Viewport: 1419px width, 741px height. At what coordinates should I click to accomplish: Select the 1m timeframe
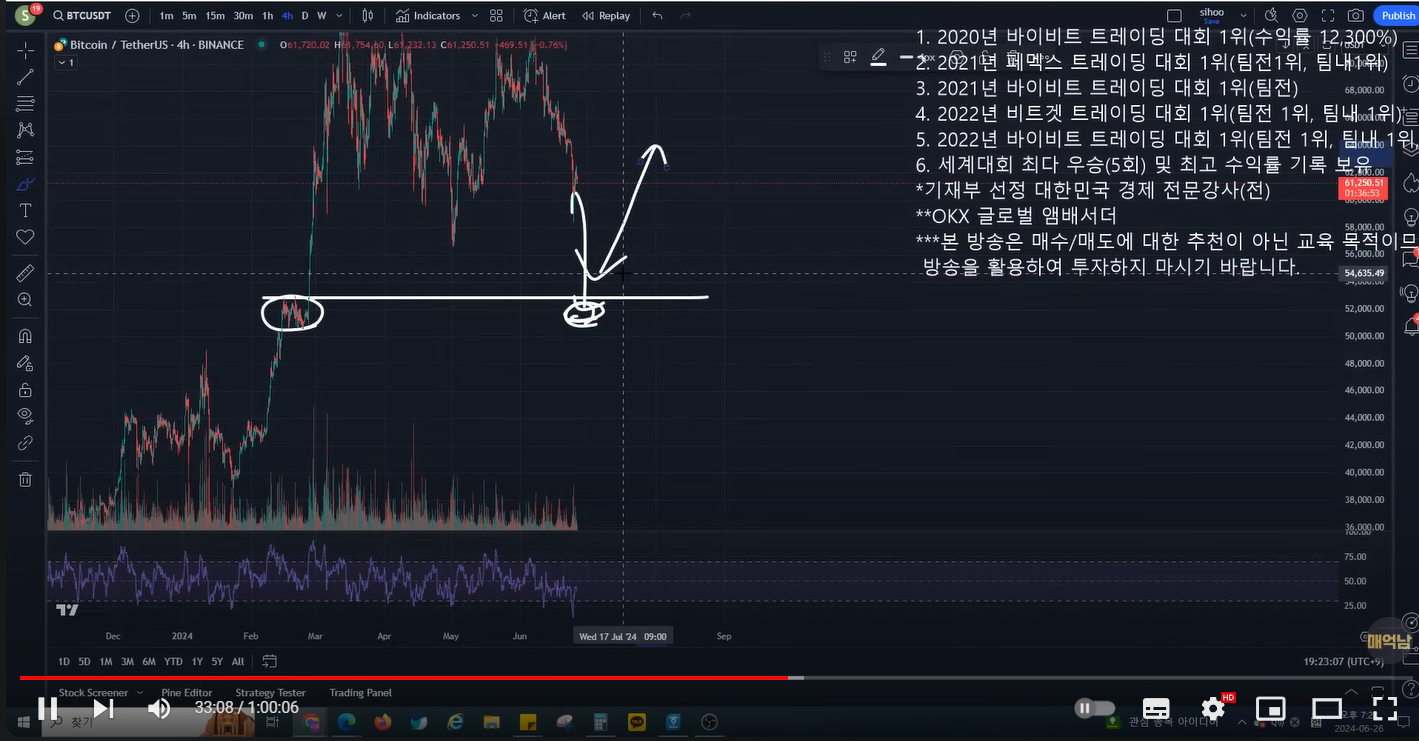(x=166, y=16)
